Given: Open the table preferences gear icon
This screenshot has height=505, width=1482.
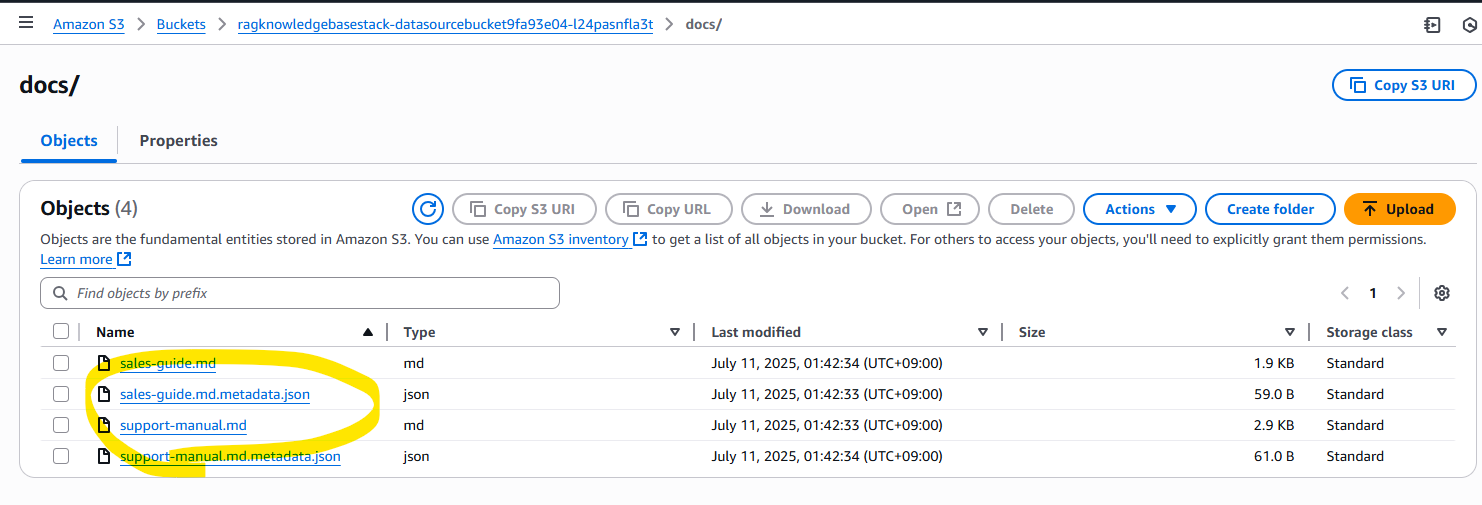Looking at the screenshot, I should coord(1441,293).
